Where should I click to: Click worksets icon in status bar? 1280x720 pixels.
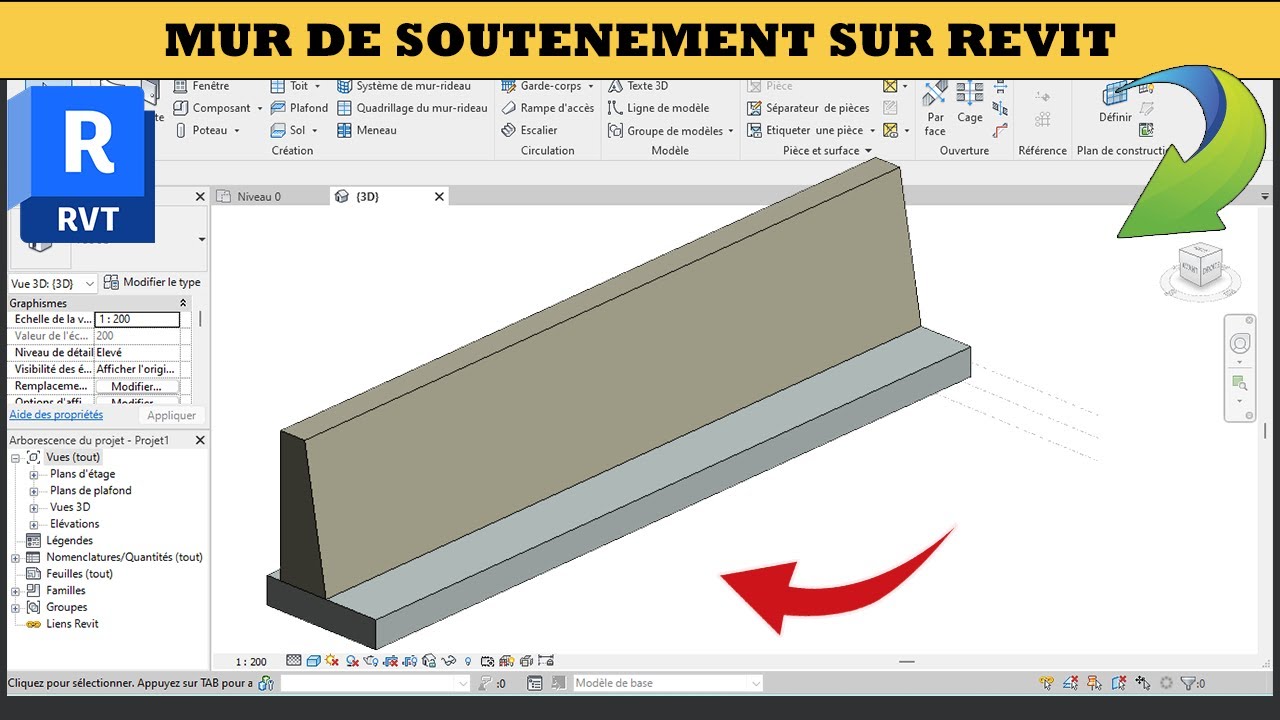(x=266, y=683)
